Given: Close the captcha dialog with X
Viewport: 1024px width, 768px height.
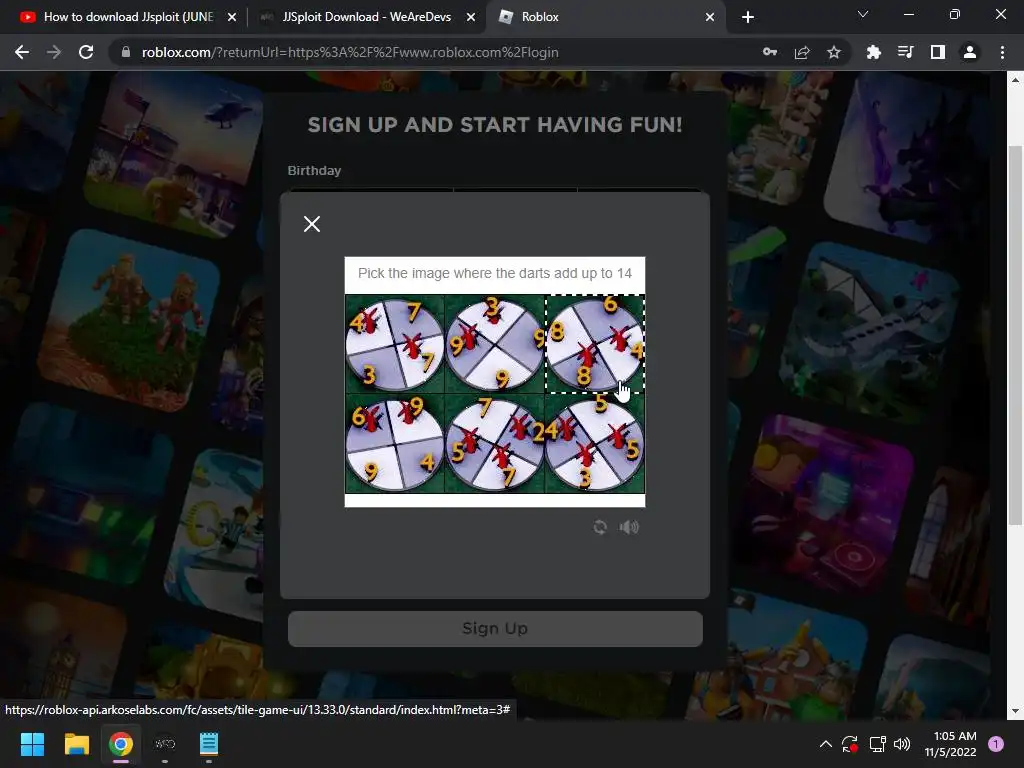Looking at the screenshot, I should [312, 224].
